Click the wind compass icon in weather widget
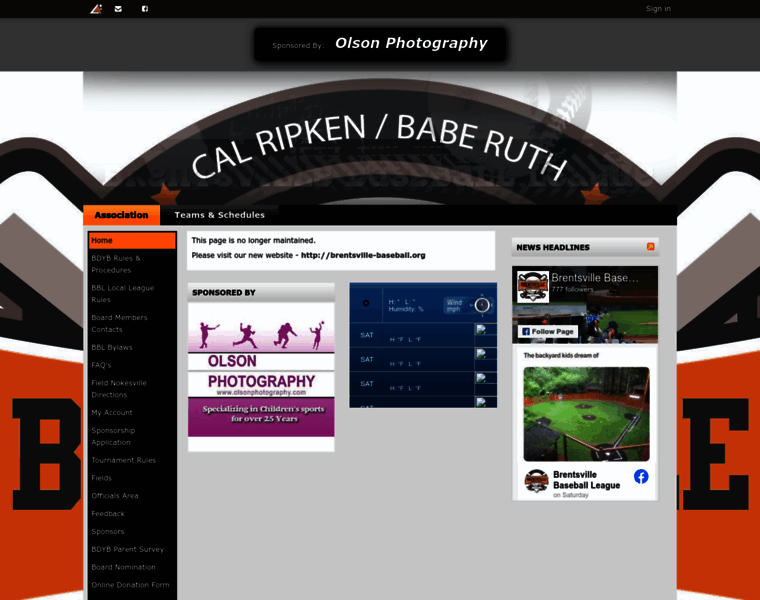The width and height of the screenshot is (760, 600). tap(482, 305)
